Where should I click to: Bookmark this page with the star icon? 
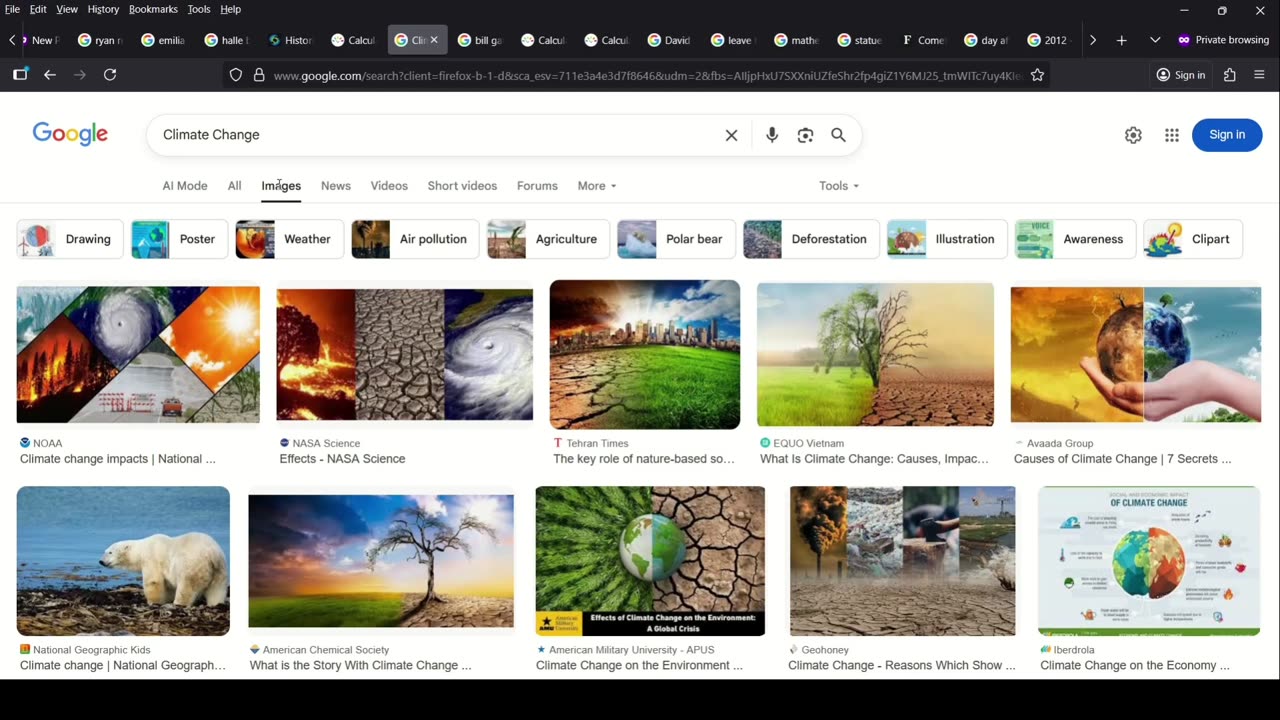1037,75
